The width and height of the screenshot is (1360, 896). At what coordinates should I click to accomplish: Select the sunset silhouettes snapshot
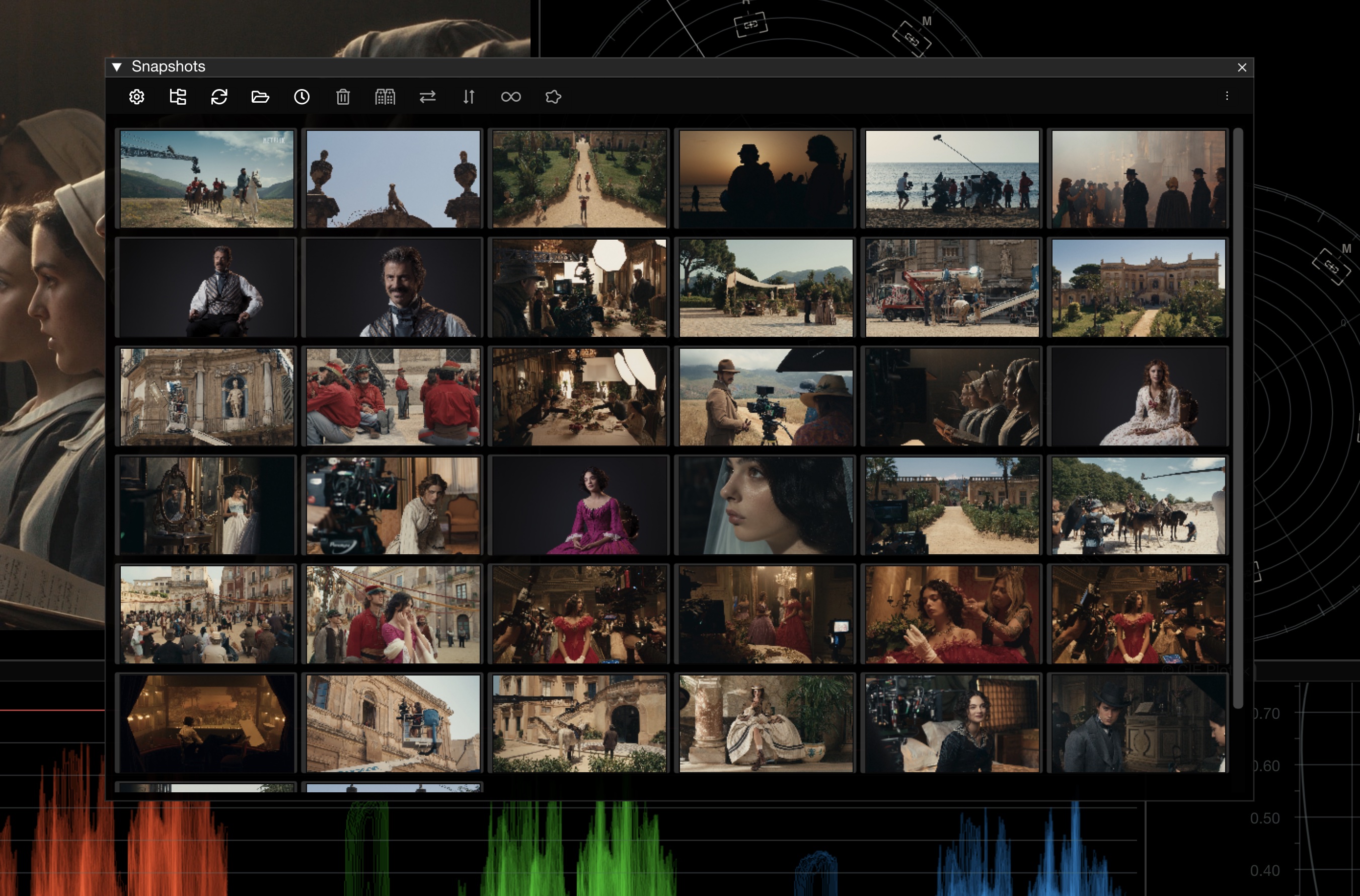pos(766,178)
